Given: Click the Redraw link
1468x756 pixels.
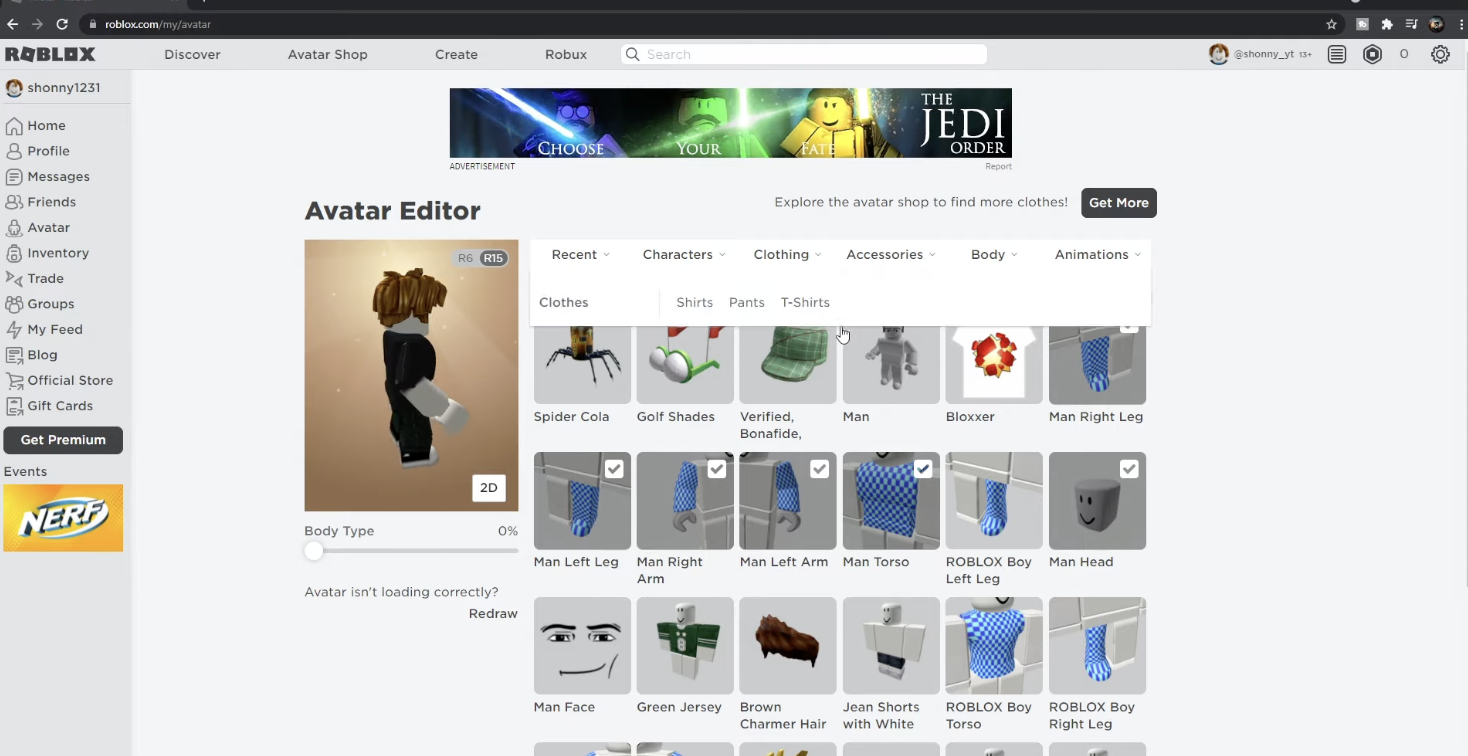Looking at the screenshot, I should (x=493, y=614).
